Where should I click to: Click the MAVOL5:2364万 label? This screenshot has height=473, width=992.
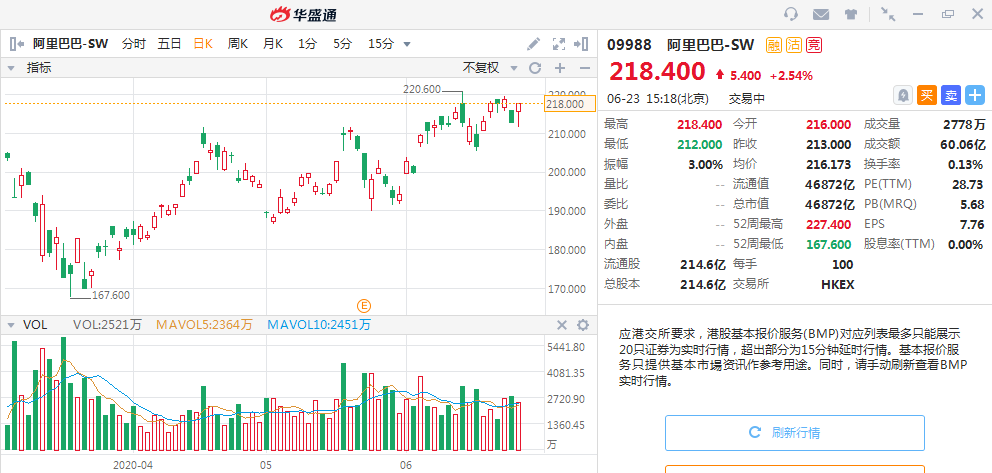tap(204, 325)
